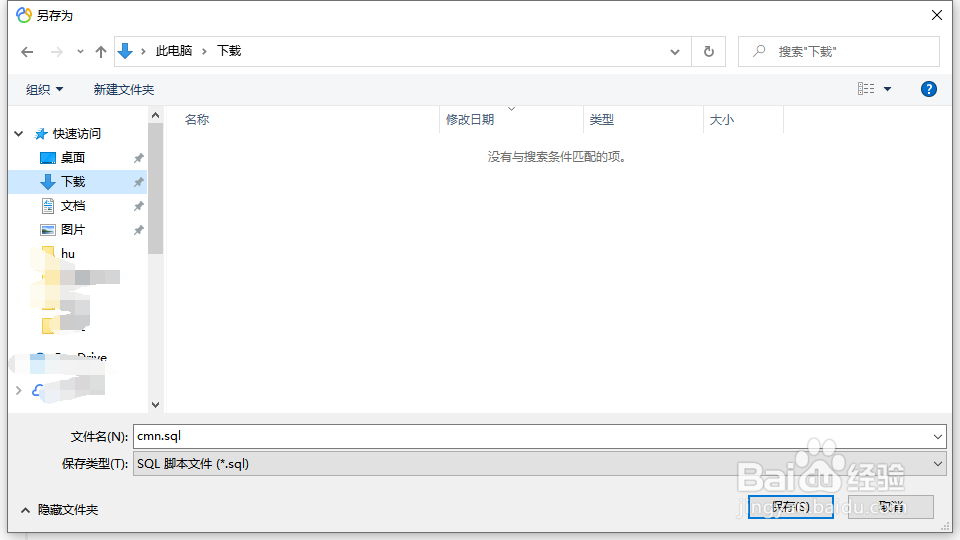Click the pin icon next to 桌面
This screenshot has width=960, height=540.
pyautogui.click(x=138, y=158)
